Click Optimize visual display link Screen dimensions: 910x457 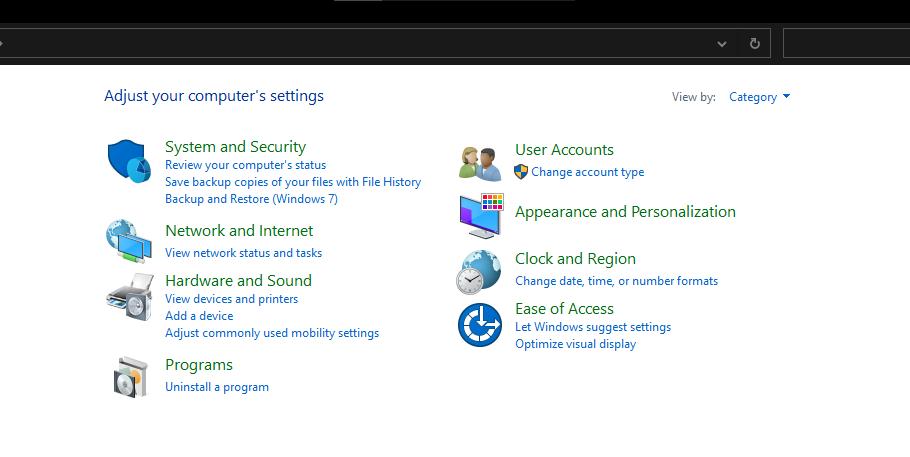[x=575, y=344]
